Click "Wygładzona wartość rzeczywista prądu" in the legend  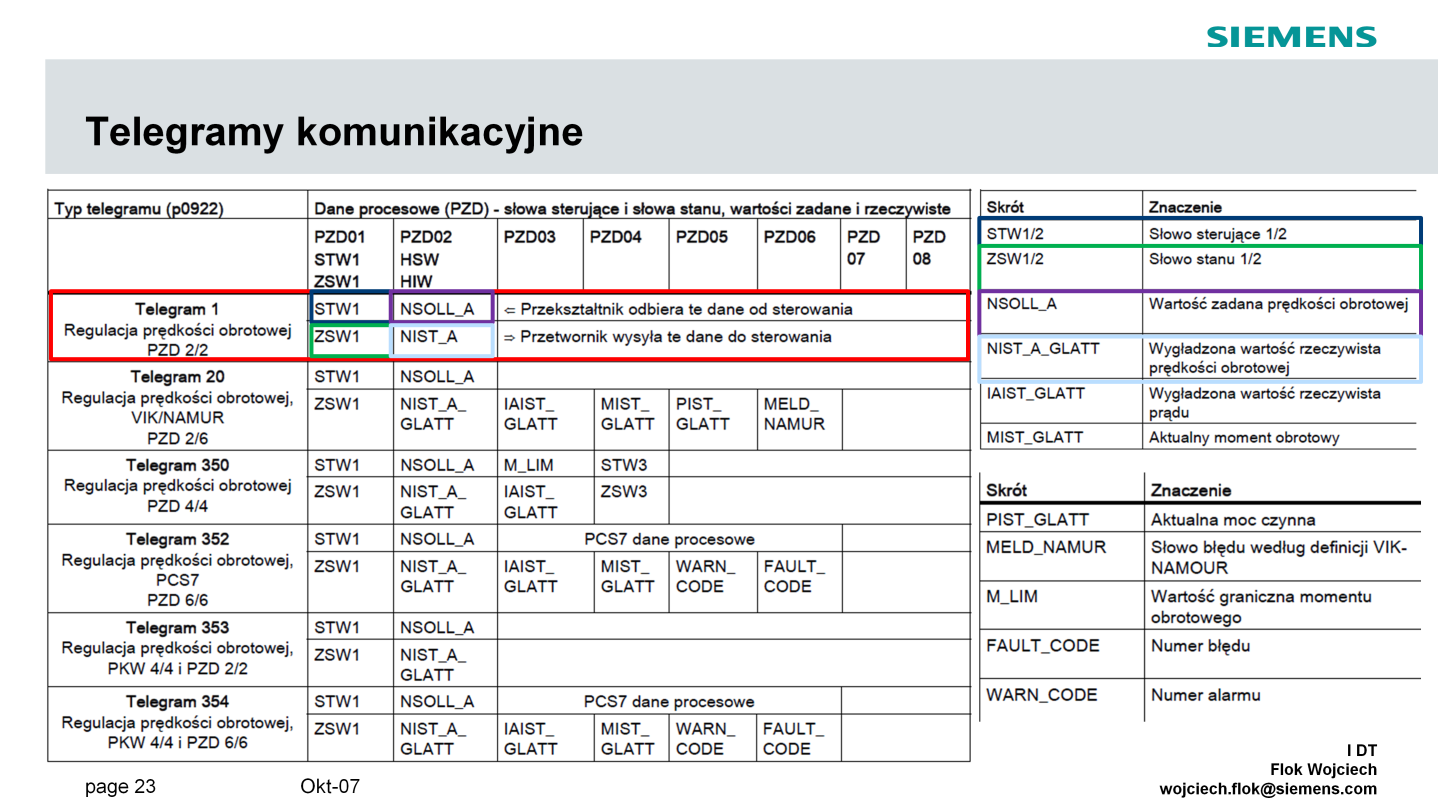pos(1265,403)
